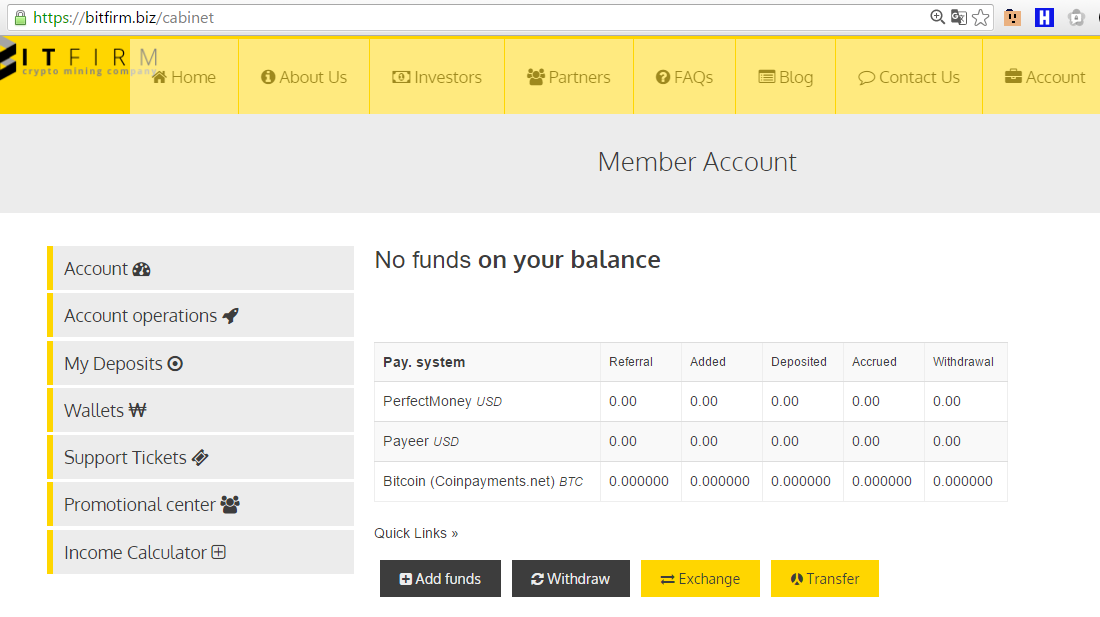The width and height of the screenshot is (1100, 617).
Task: Open My Deposits in sidebar
Action: point(123,364)
